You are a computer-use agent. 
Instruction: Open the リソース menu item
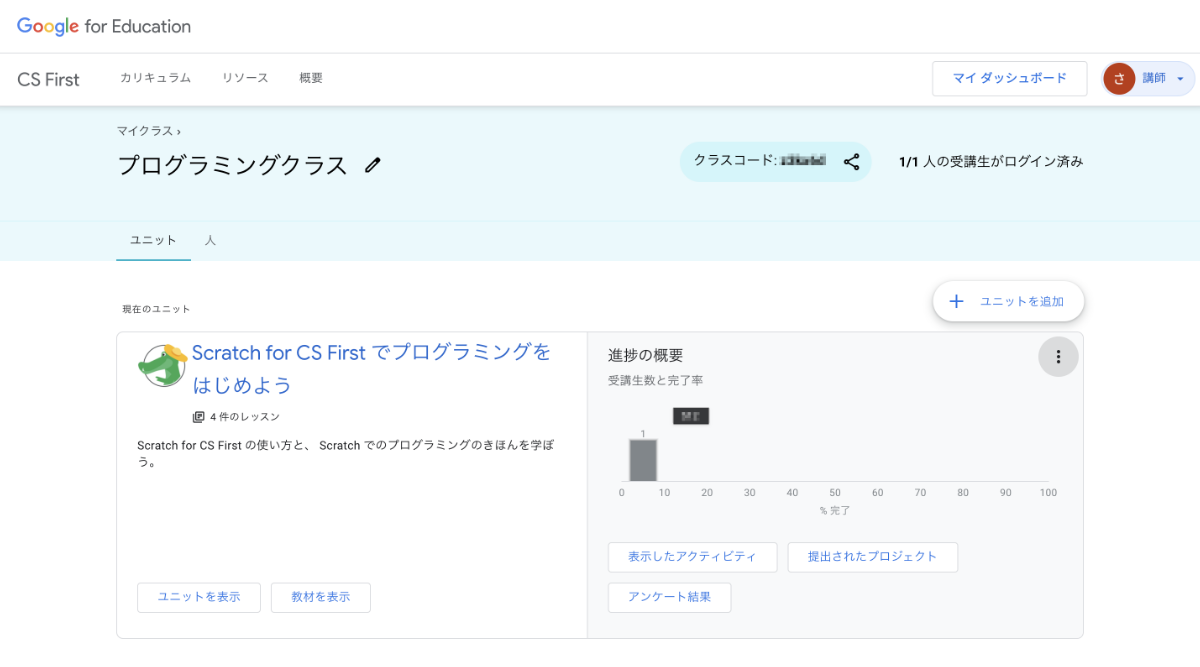click(x=244, y=78)
